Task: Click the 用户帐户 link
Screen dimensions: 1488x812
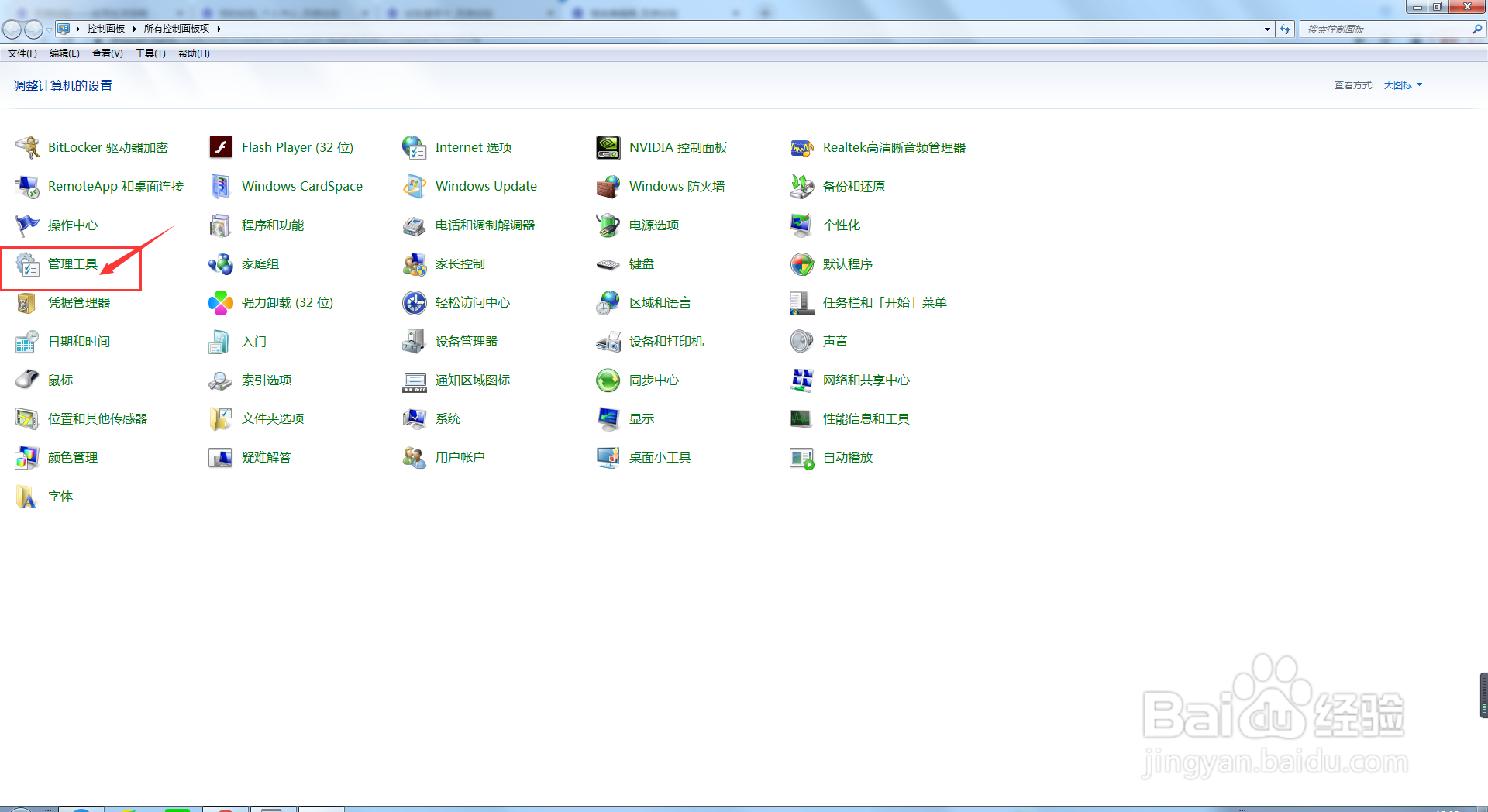Action: (460, 457)
